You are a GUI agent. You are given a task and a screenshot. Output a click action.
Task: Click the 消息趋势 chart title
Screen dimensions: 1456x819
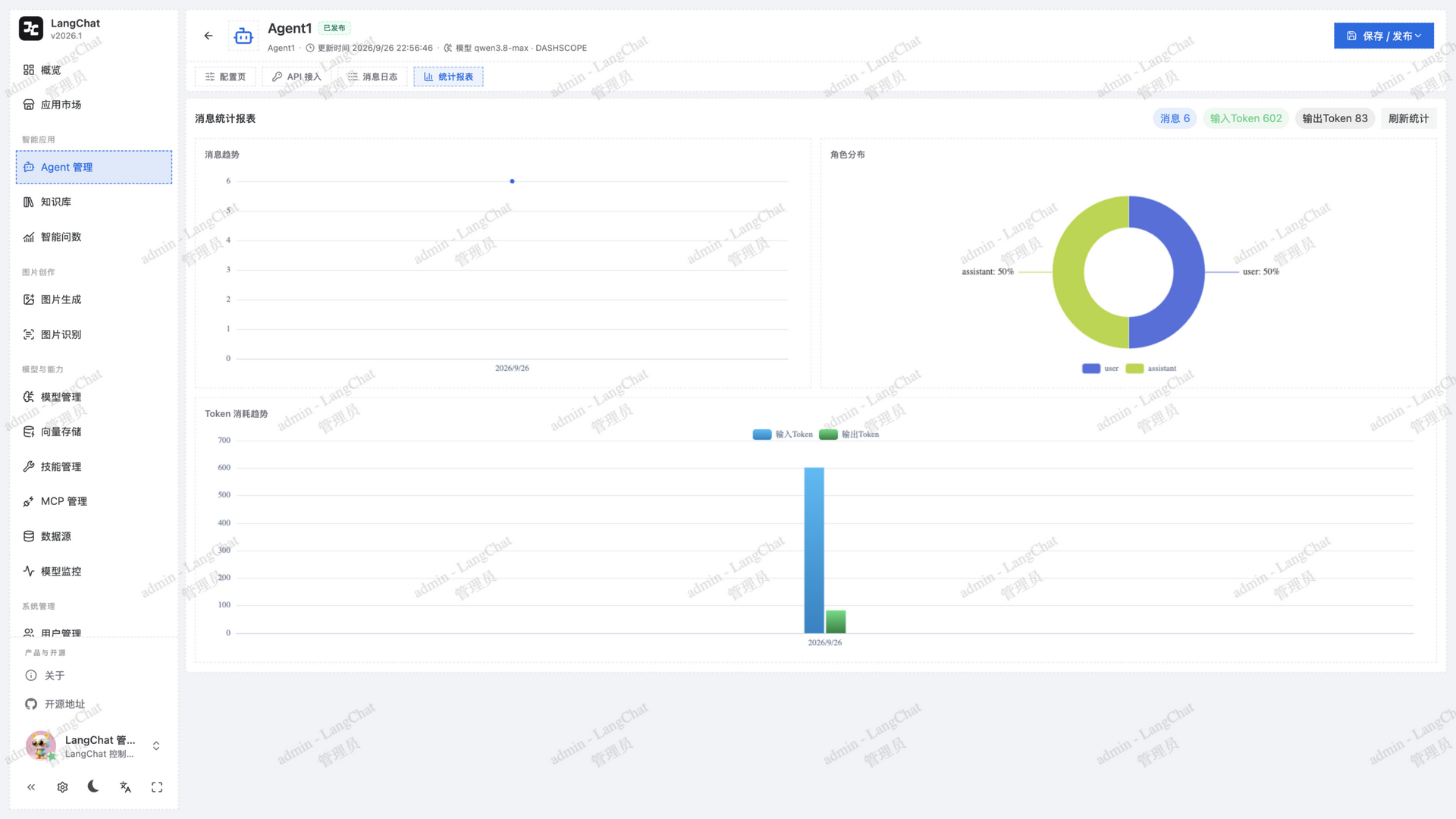[221, 155]
